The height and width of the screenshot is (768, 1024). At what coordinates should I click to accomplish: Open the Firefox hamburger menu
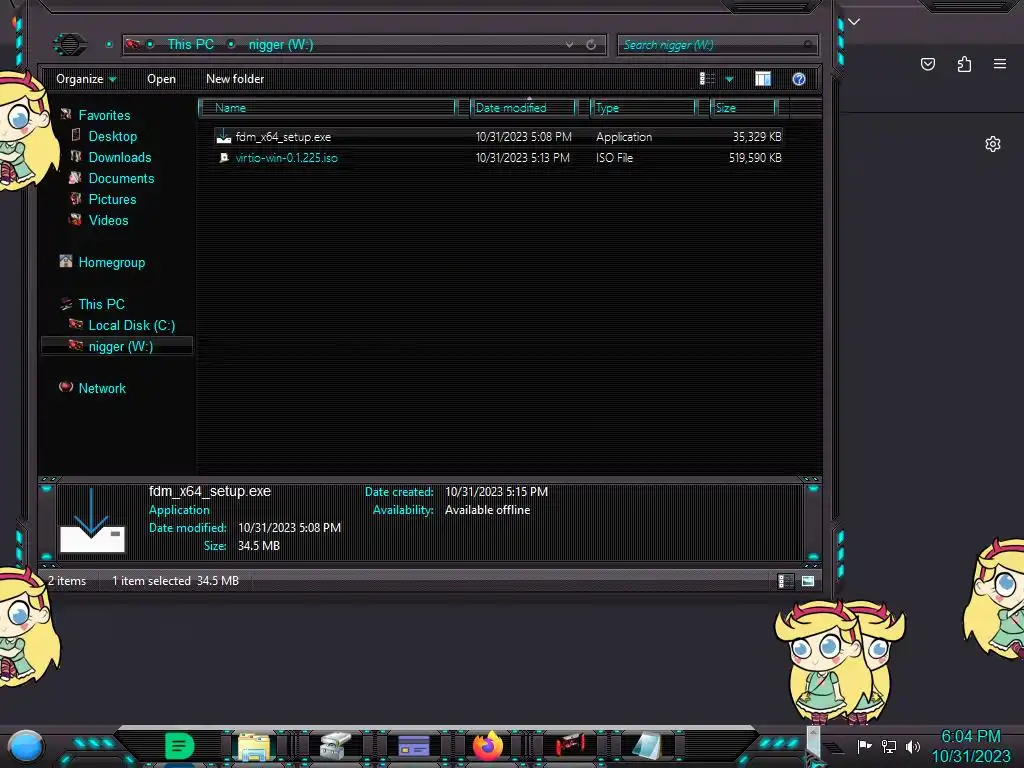[x=1000, y=64]
